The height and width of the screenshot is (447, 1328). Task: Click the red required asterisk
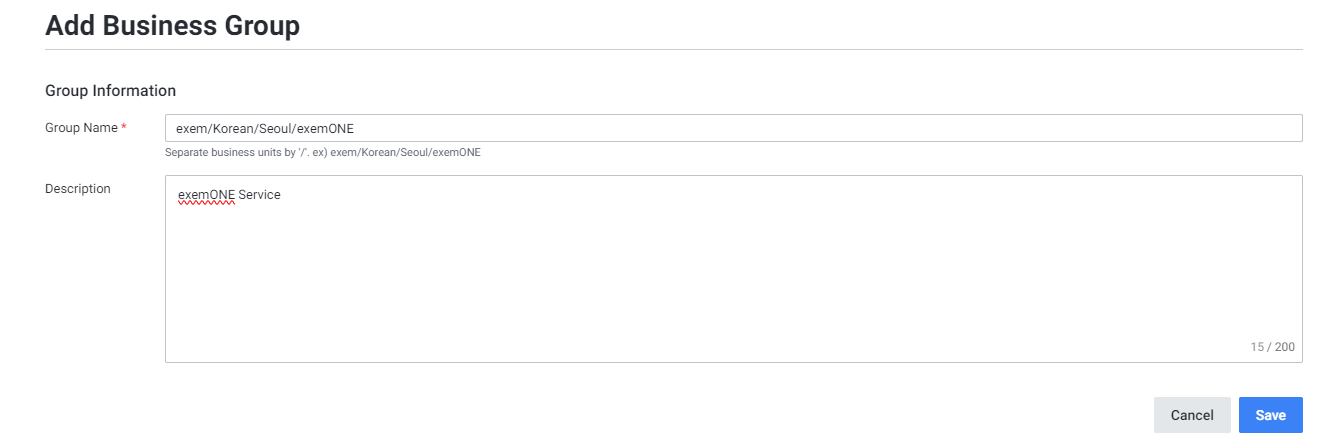[124, 128]
